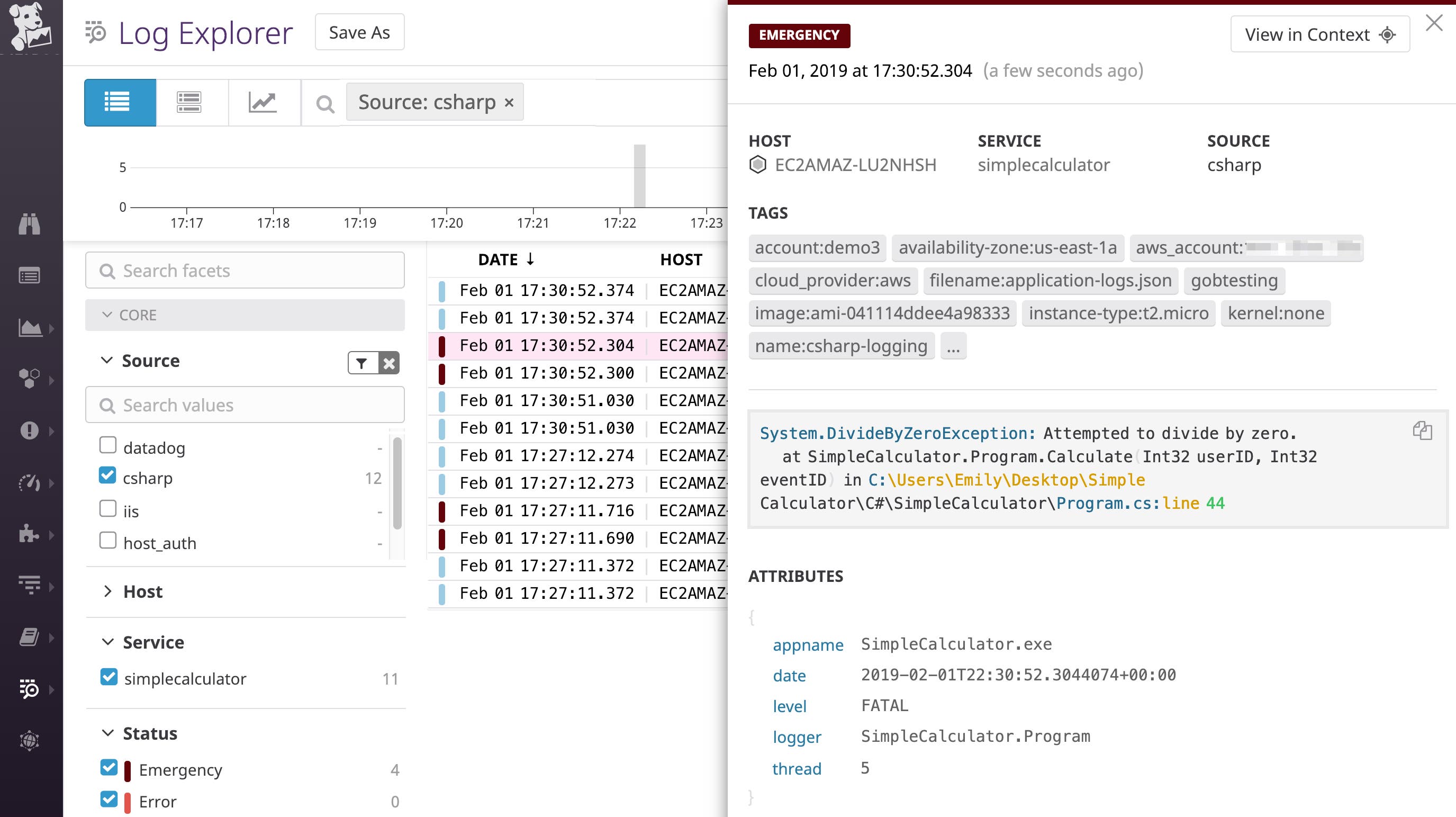
Task: Click the Save As button
Action: point(359,32)
